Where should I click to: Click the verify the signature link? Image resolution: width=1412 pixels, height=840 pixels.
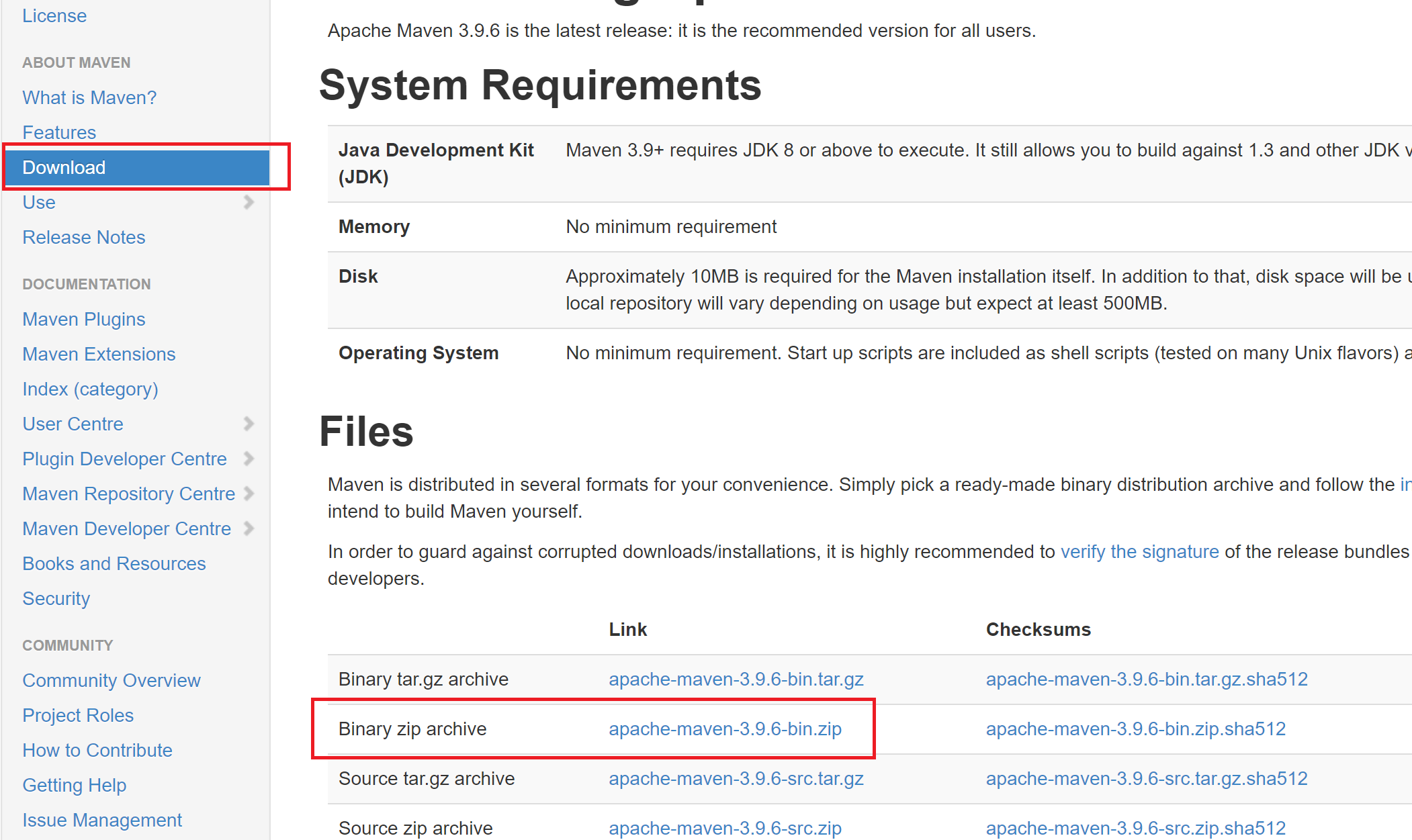[1139, 551]
